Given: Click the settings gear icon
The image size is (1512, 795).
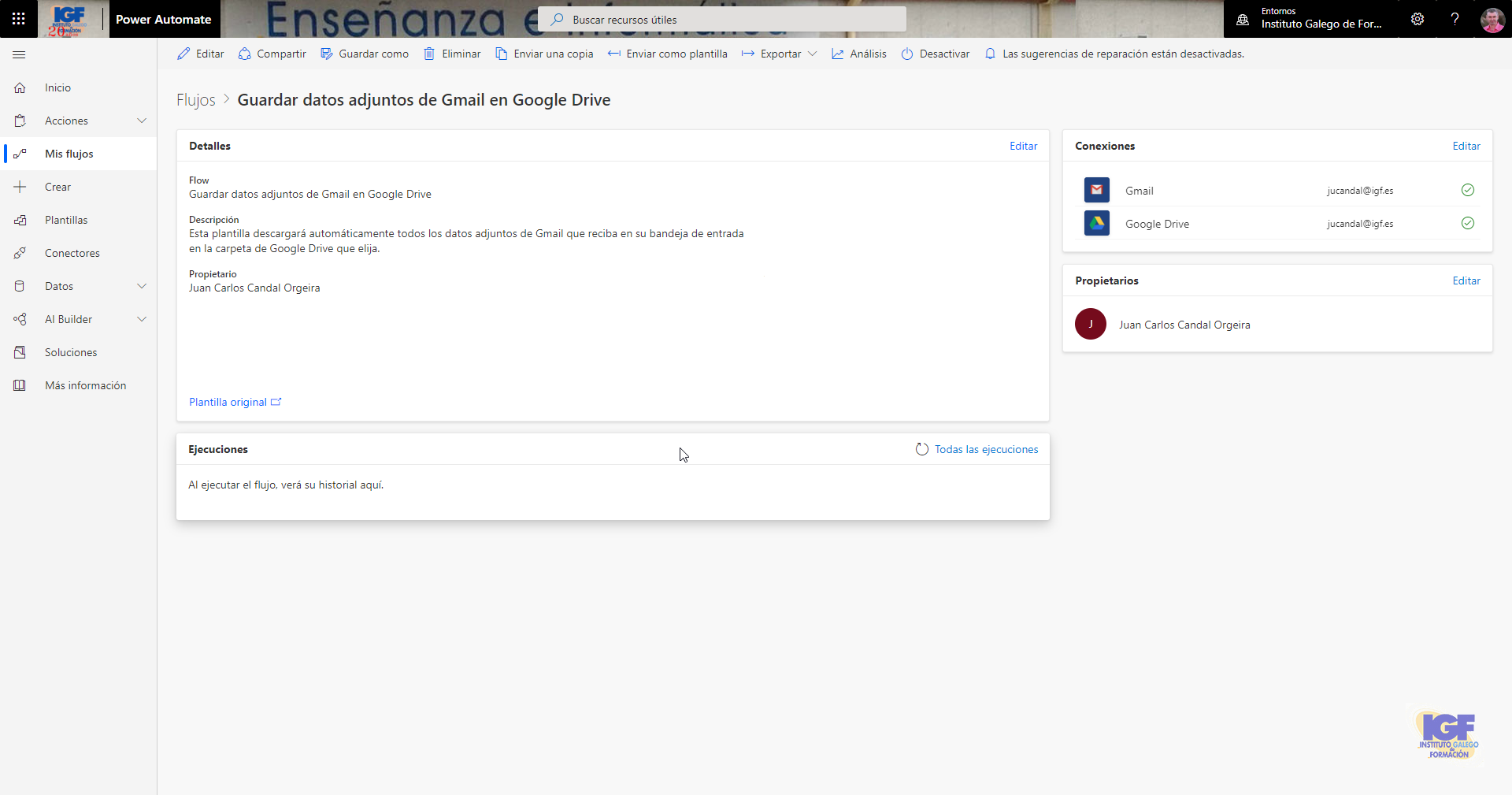Looking at the screenshot, I should coord(1417,19).
